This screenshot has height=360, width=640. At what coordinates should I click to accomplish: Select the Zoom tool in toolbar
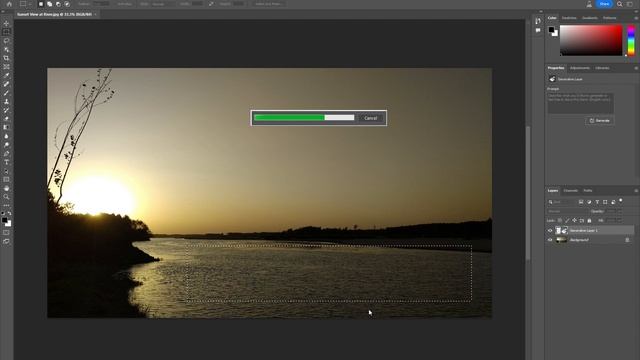coord(6,197)
